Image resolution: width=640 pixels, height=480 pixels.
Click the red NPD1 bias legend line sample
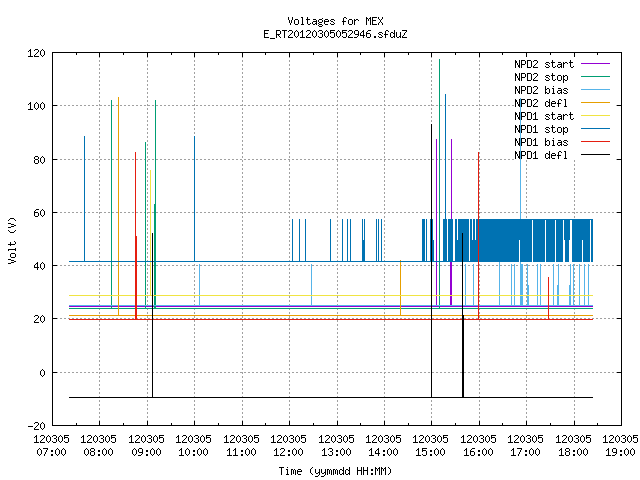pos(596,142)
